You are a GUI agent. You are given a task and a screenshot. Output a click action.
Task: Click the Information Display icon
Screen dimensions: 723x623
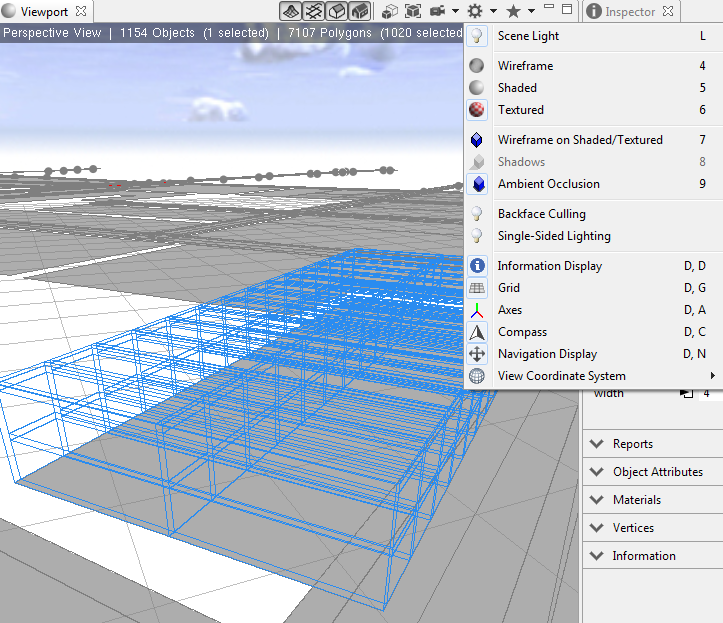click(x=477, y=266)
